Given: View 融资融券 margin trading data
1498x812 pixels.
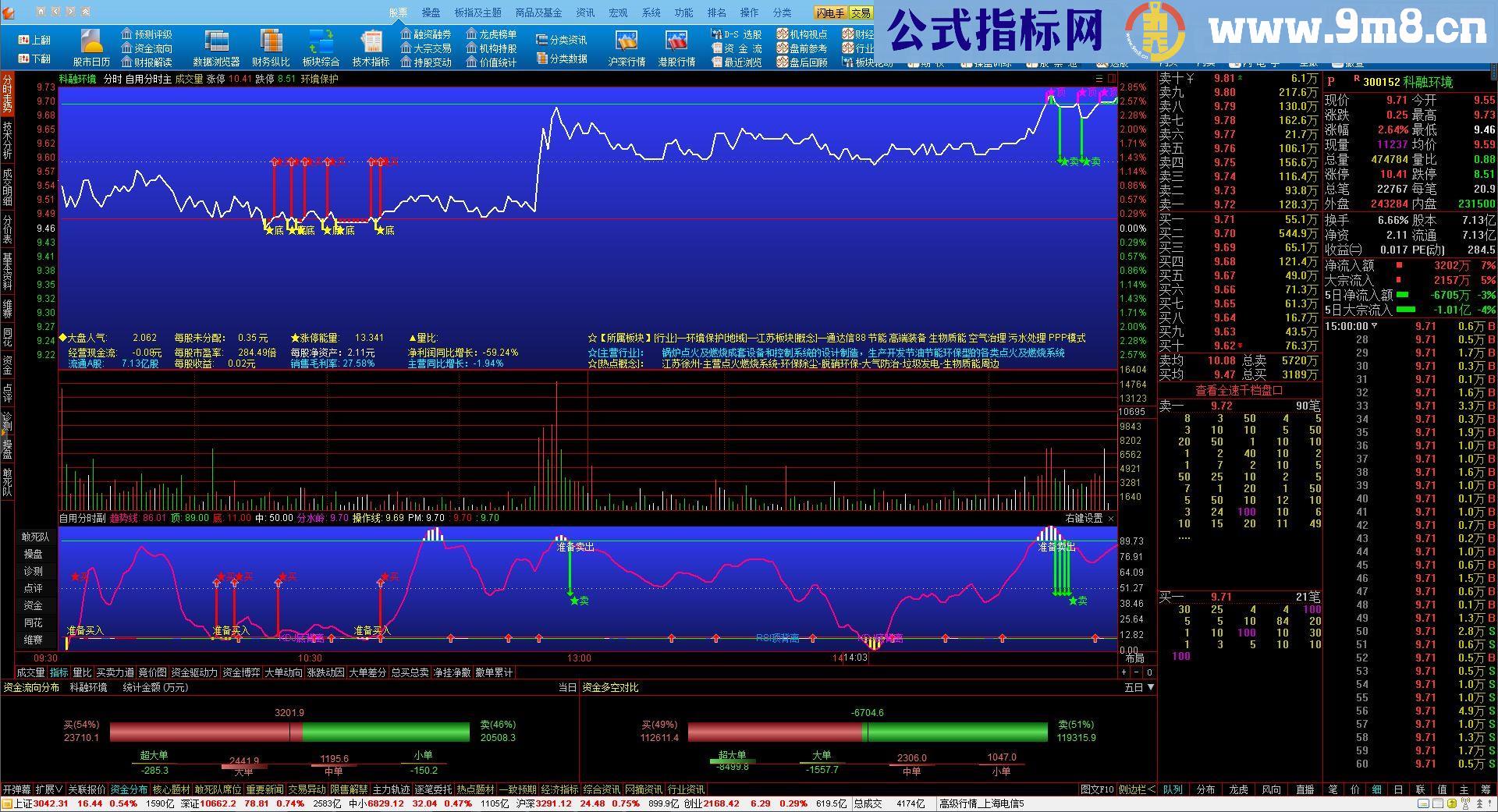Looking at the screenshot, I should click(427, 34).
